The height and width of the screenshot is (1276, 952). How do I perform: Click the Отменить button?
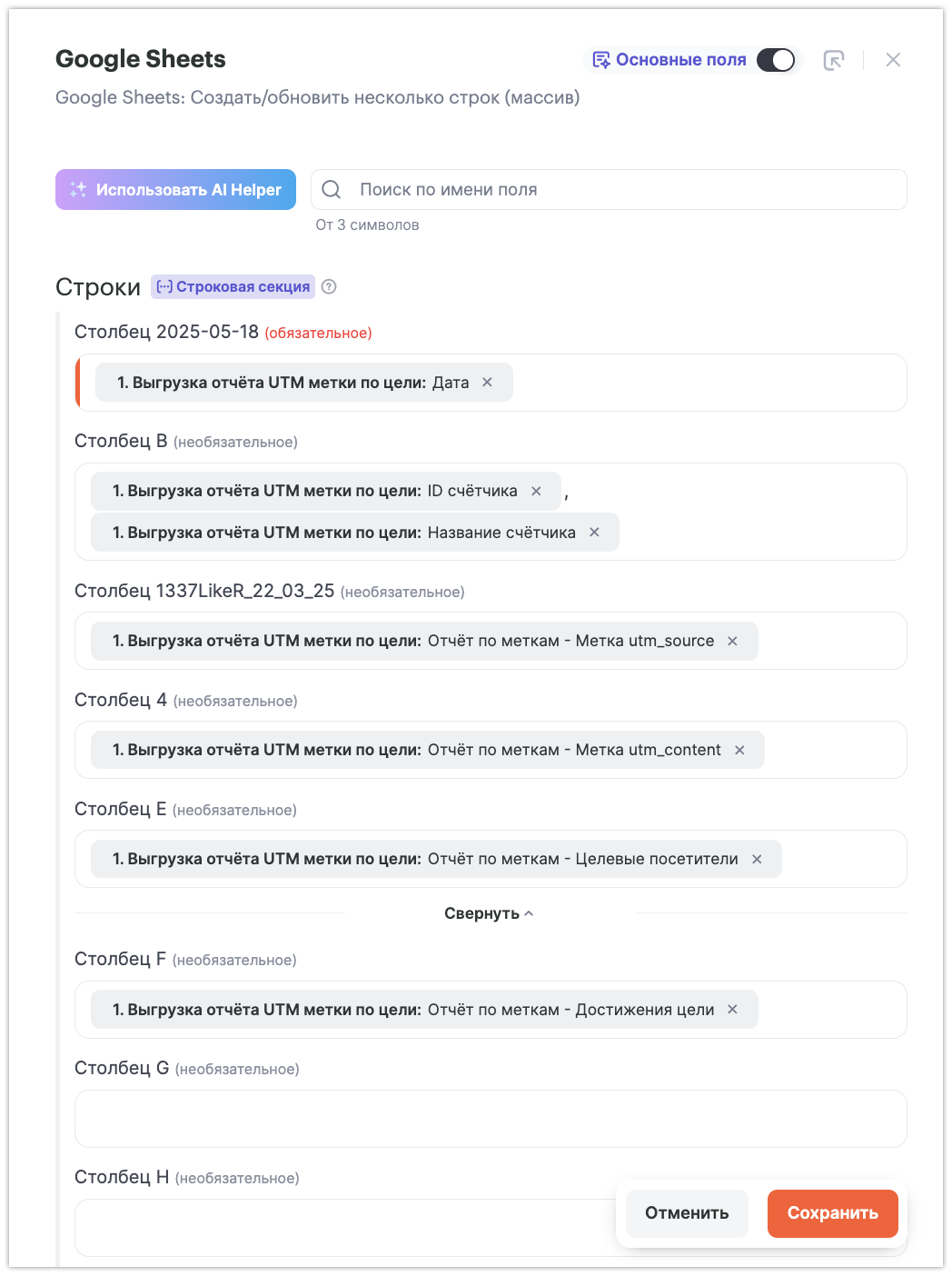point(687,1213)
